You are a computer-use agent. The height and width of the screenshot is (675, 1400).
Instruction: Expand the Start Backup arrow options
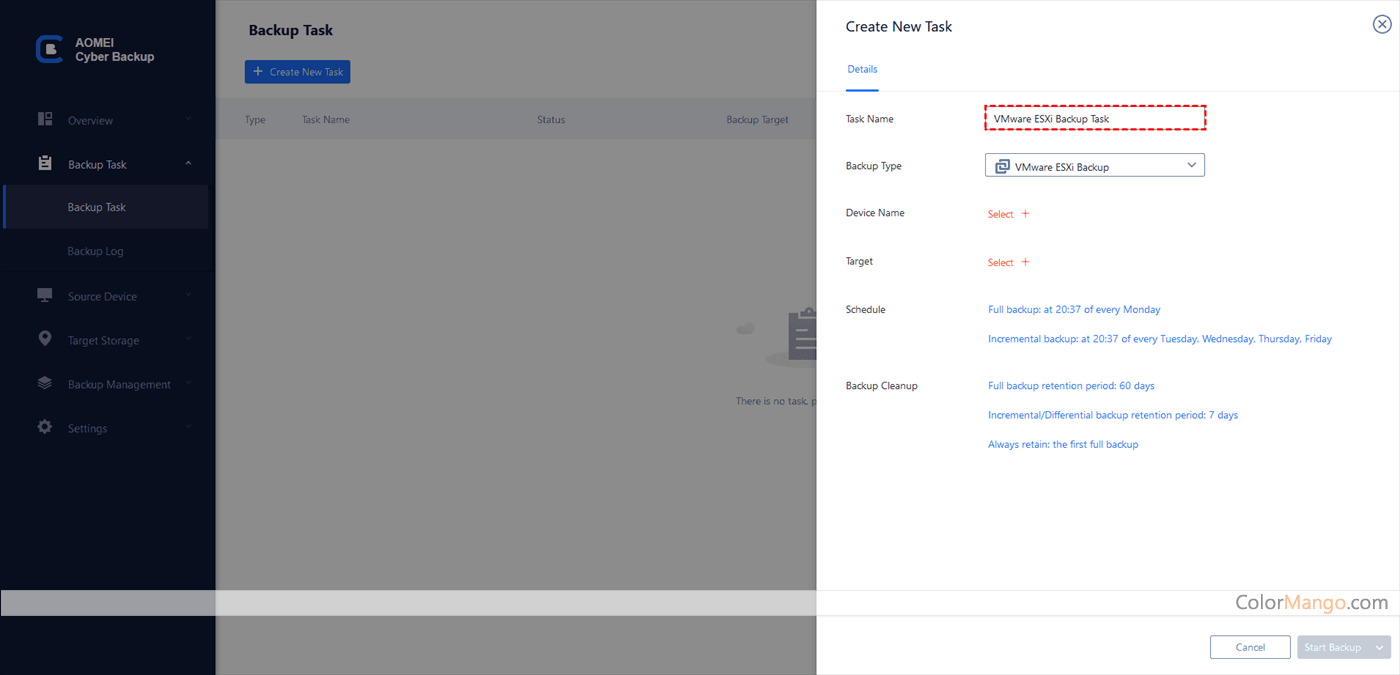click(x=1380, y=647)
